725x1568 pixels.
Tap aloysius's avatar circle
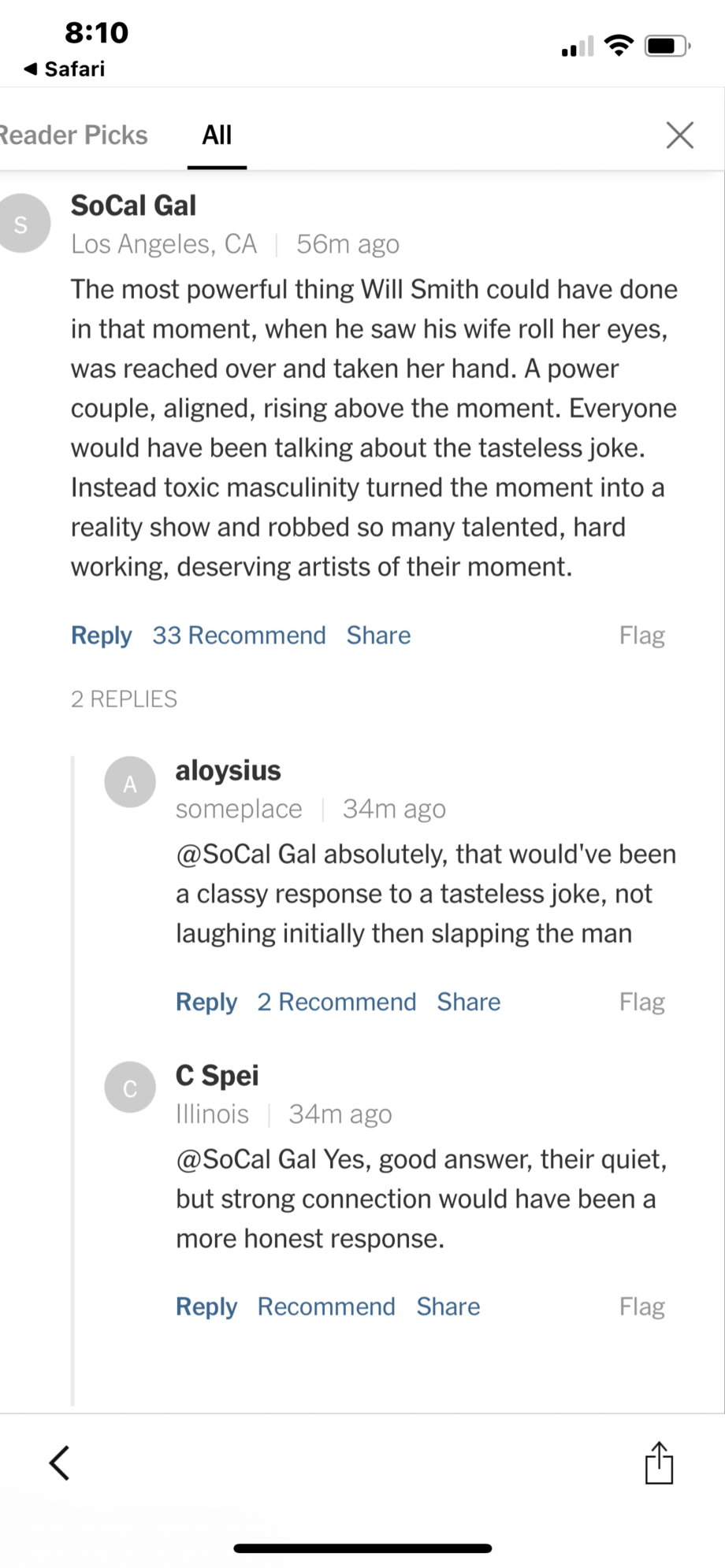[x=130, y=782]
